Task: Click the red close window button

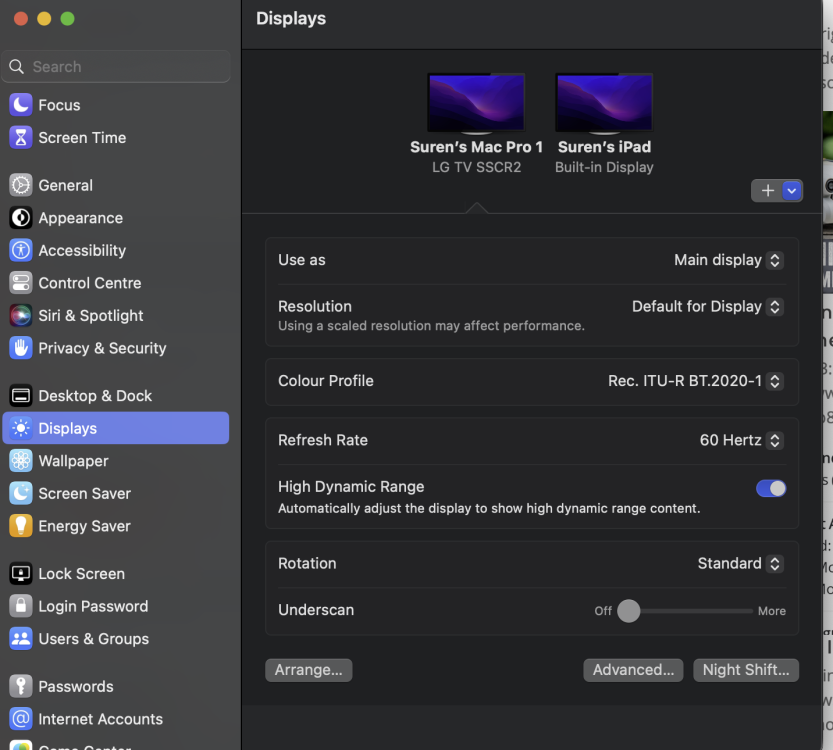Action: click(x=21, y=19)
